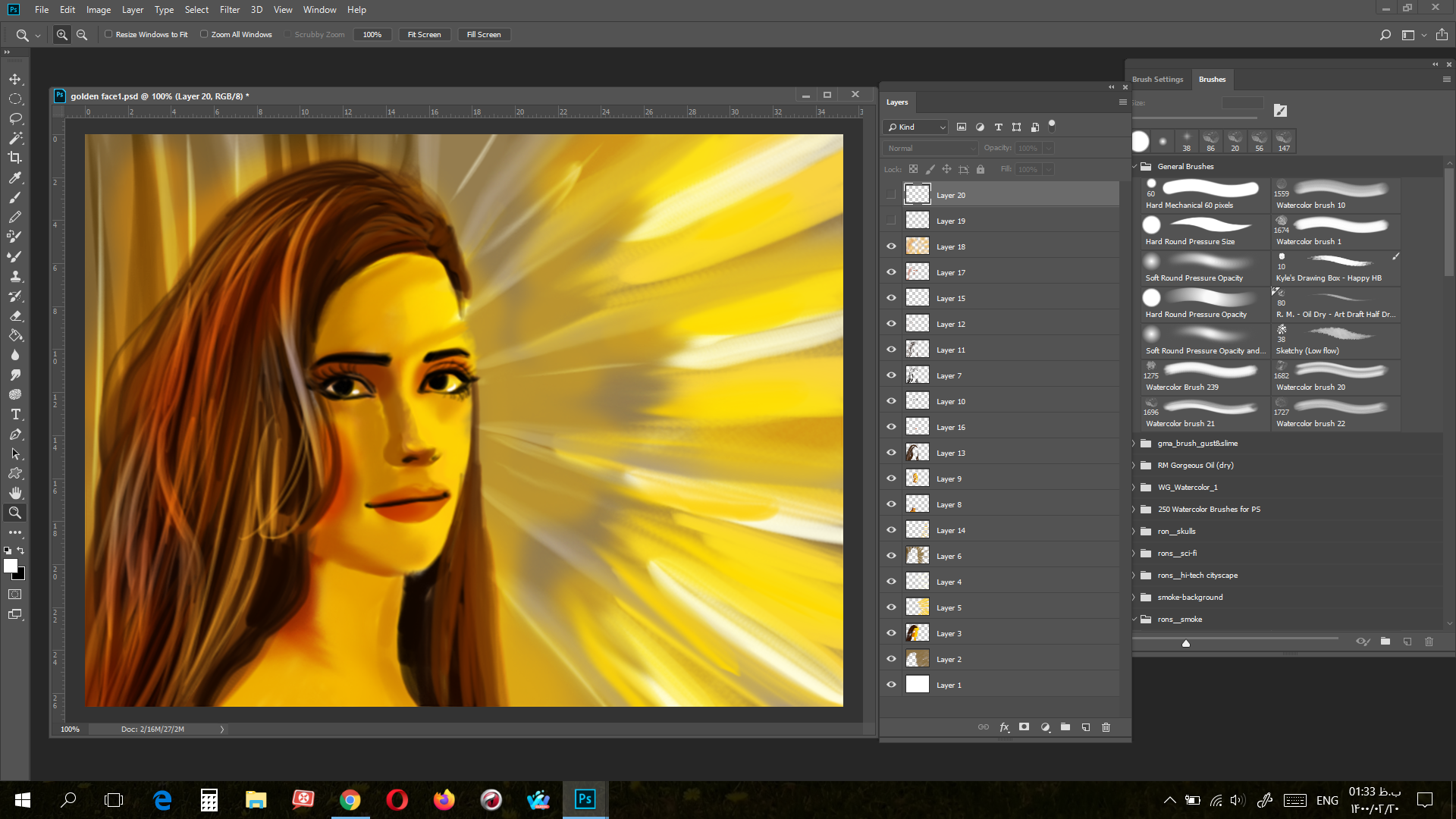Click the Fit Screen button
1456x819 pixels.
pos(424,34)
